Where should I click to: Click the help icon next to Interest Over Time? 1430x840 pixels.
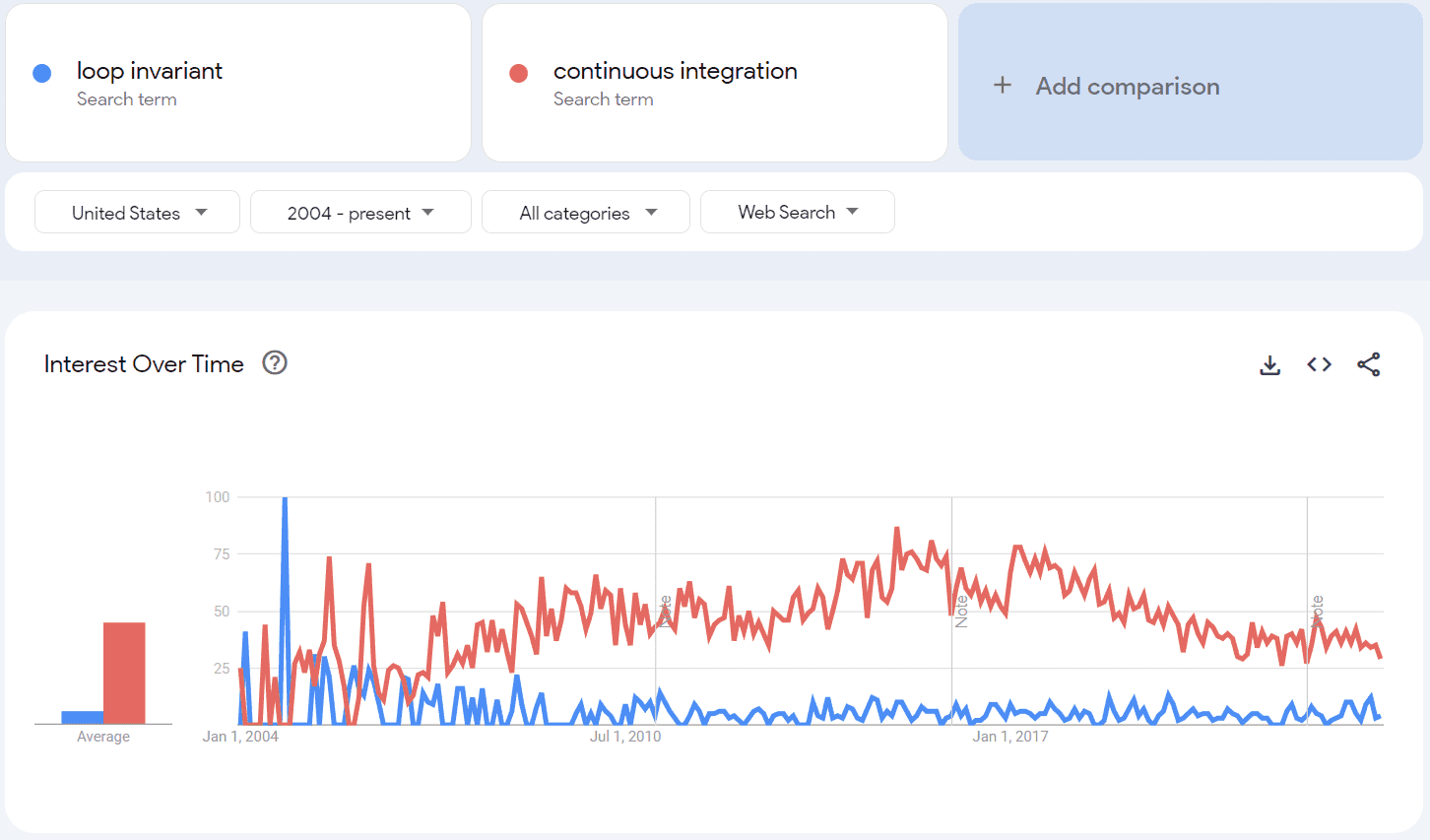(274, 363)
